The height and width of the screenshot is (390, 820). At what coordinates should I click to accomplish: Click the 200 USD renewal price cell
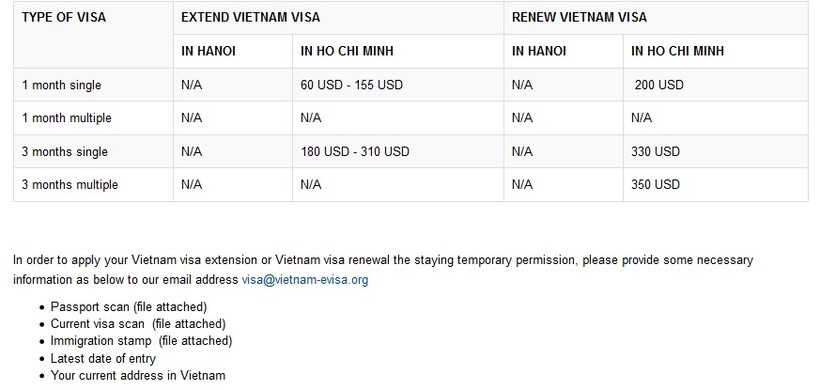715,85
